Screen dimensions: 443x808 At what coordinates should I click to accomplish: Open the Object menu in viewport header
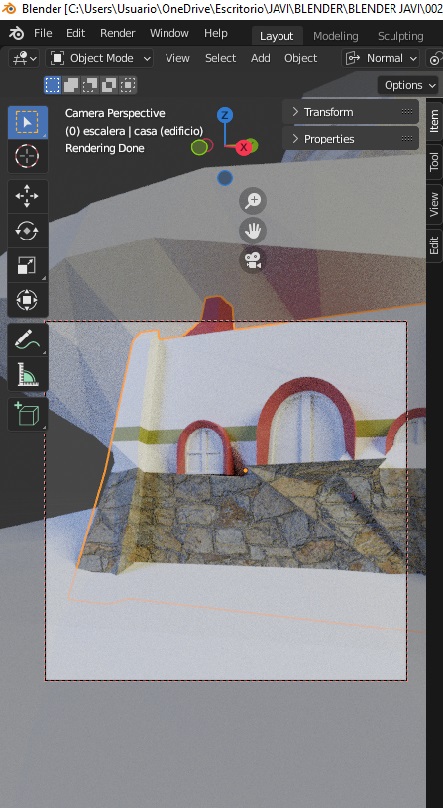point(300,58)
